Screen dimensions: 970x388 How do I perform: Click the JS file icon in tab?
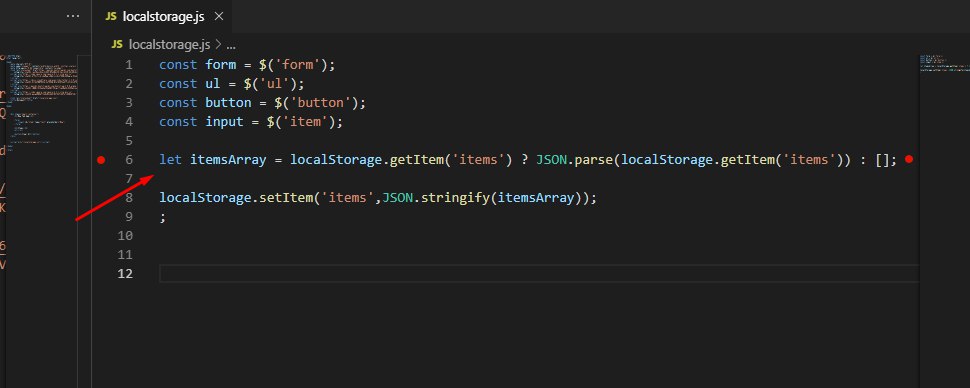pos(111,17)
